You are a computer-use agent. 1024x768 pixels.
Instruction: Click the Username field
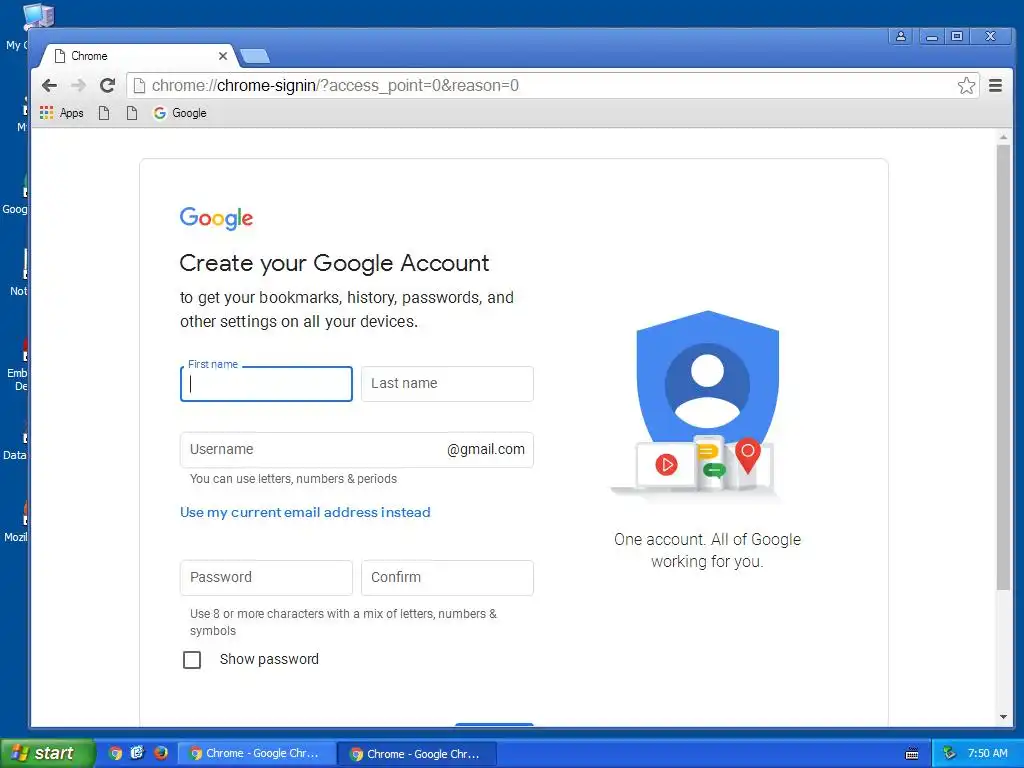[357, 450]
